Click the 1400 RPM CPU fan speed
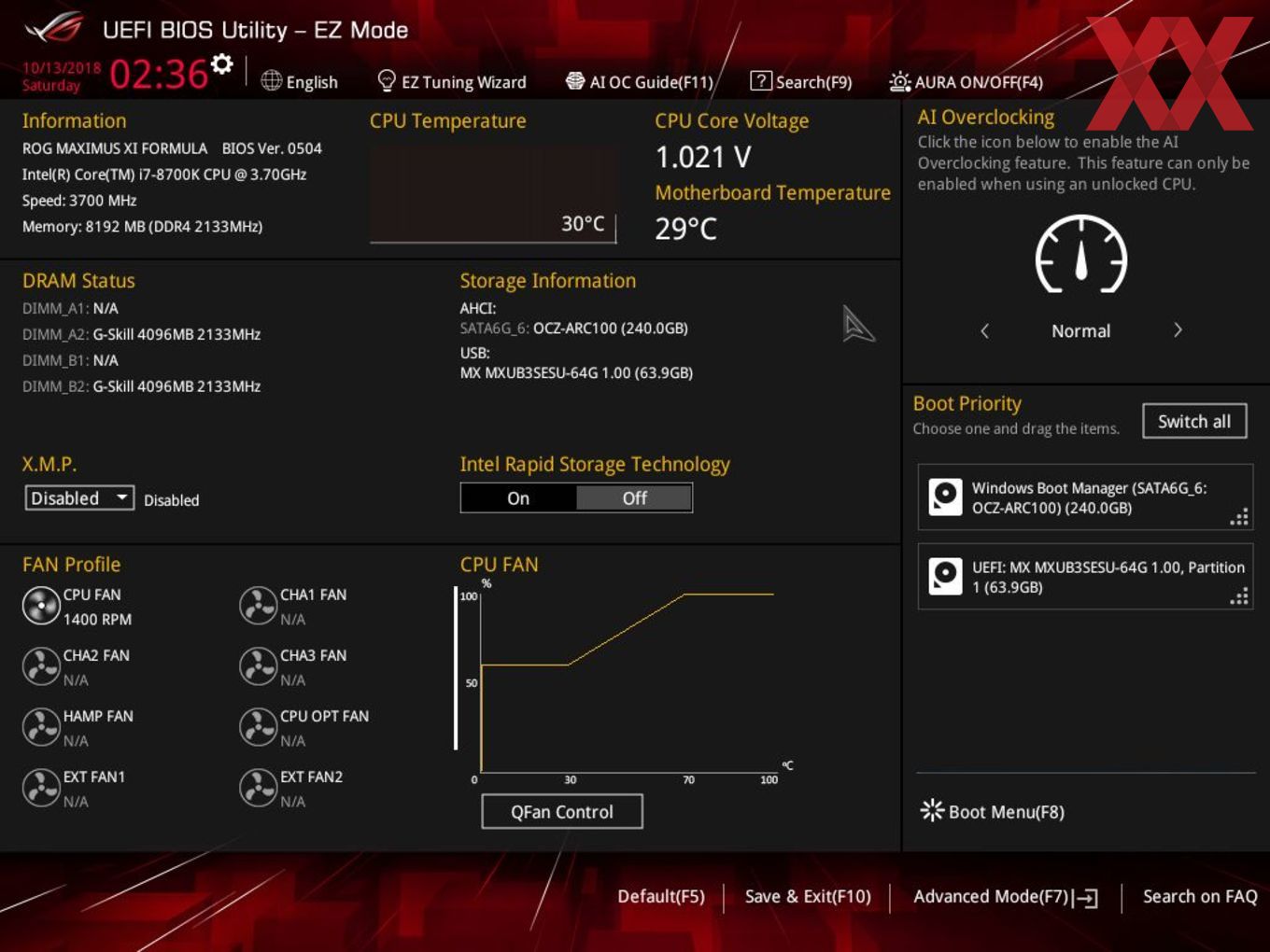This screenshot has height=952, width=1270. tap(97, 620)
